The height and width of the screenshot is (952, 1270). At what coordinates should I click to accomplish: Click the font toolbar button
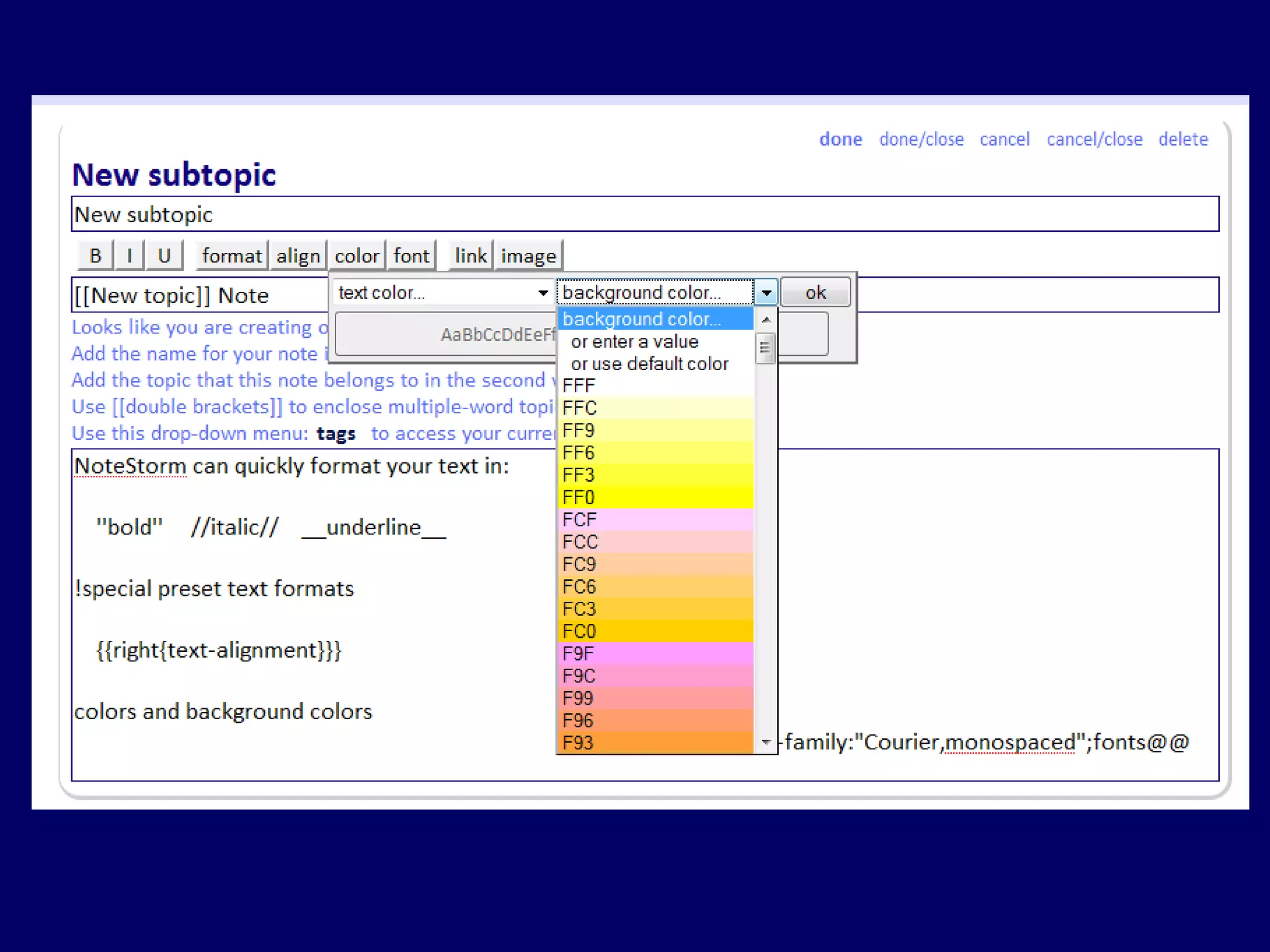(411, 255)
